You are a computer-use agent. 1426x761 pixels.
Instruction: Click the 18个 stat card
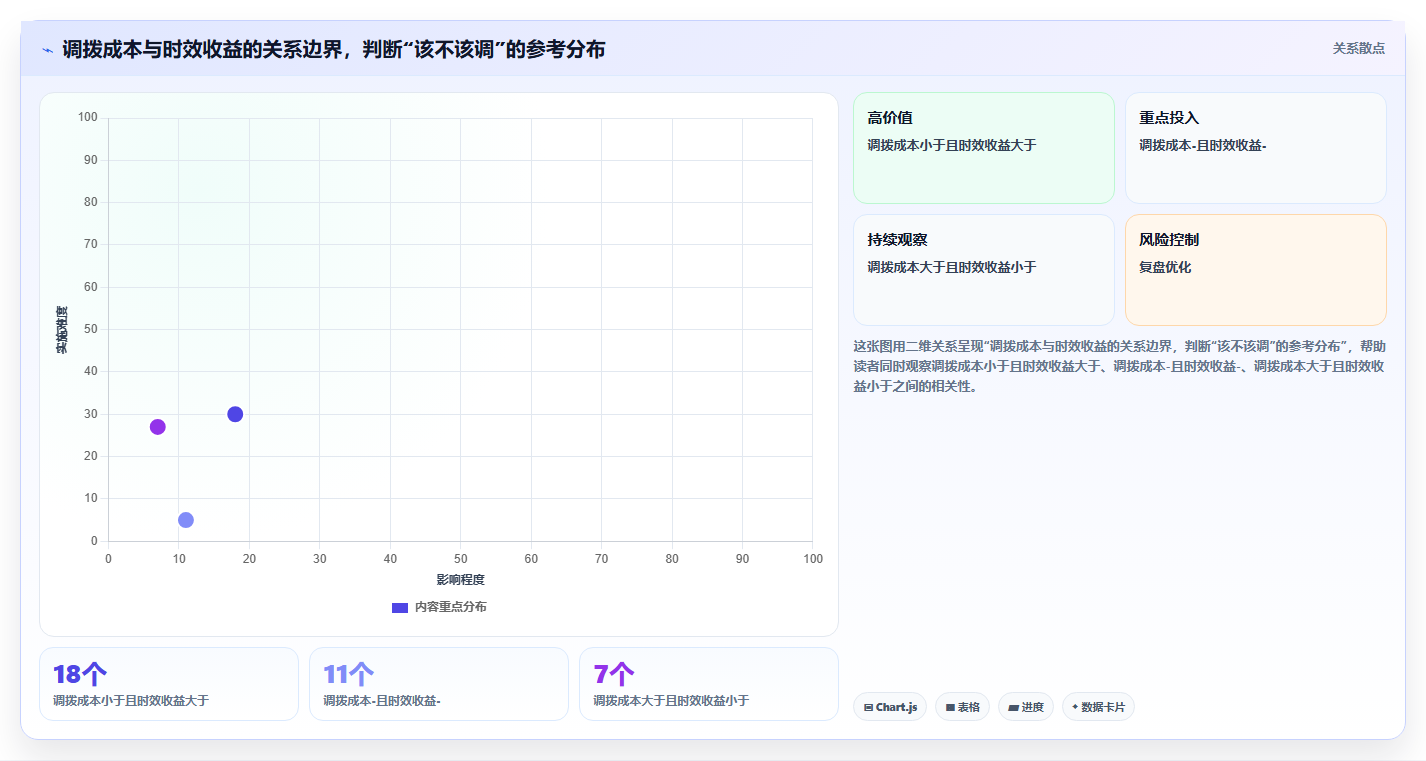click(x=169, y=684)
